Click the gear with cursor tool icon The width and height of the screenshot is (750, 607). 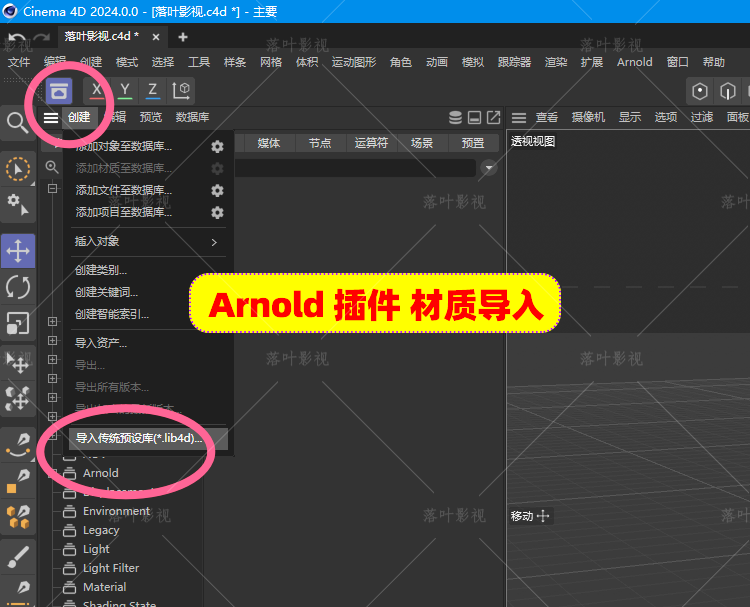tap(18, 205)
